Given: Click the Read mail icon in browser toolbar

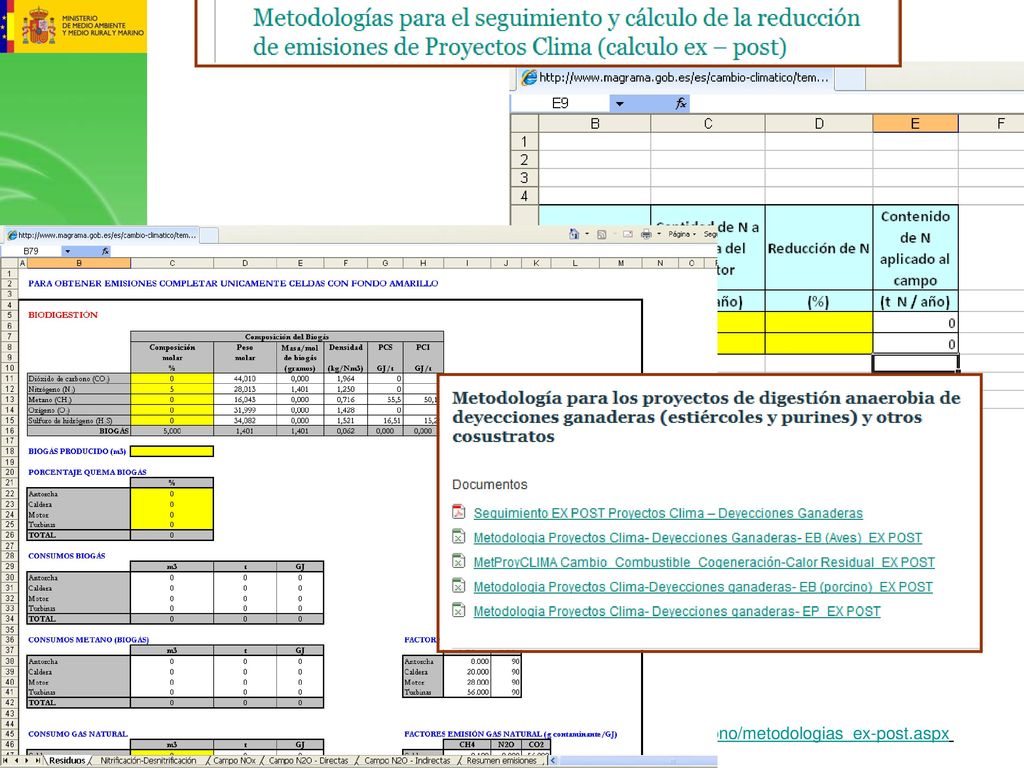Looking at the screenshot, I should [x=628, y=234].
